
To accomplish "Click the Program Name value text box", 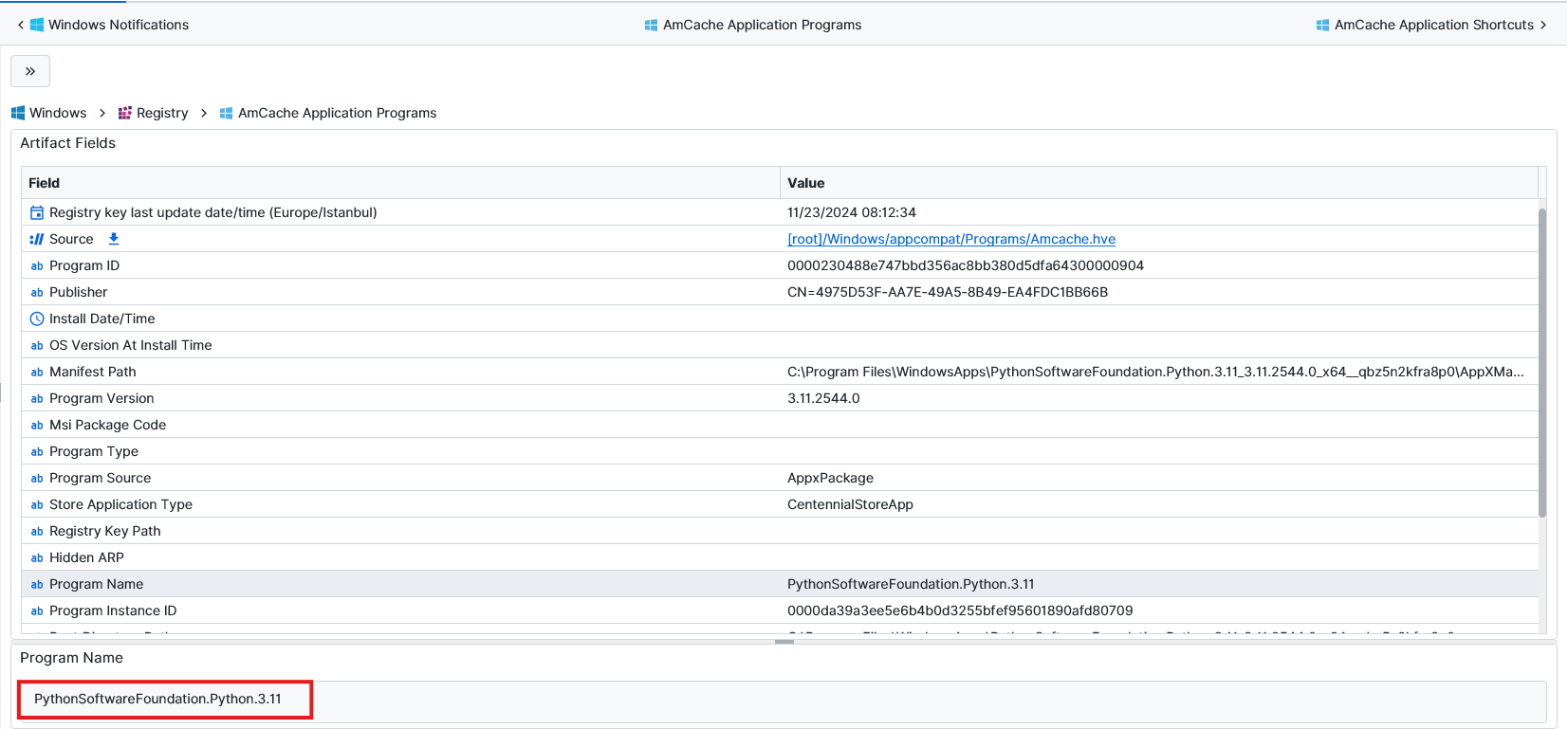I will pos(782,700).
